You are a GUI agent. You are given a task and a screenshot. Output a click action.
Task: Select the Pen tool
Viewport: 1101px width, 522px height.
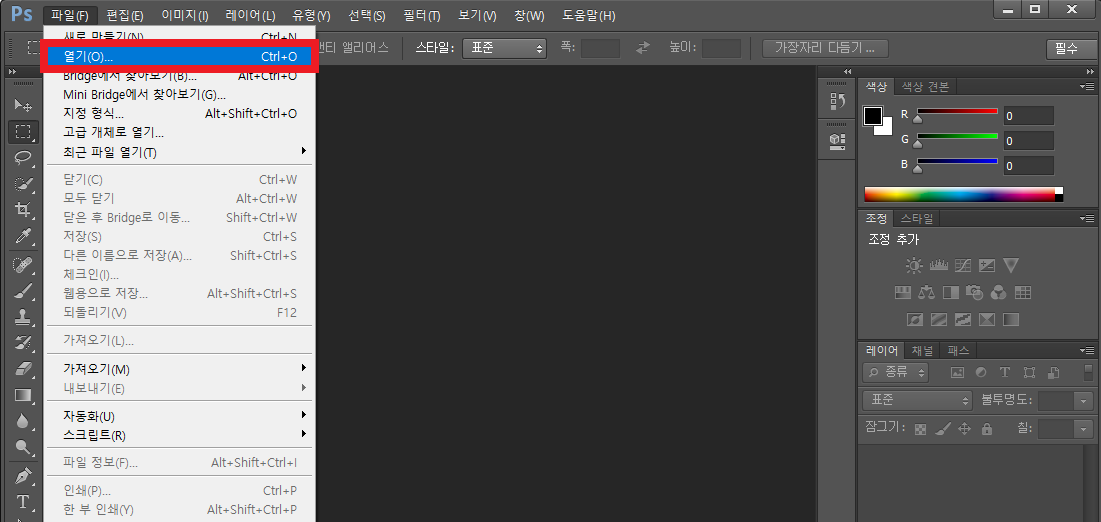point(23,476)
